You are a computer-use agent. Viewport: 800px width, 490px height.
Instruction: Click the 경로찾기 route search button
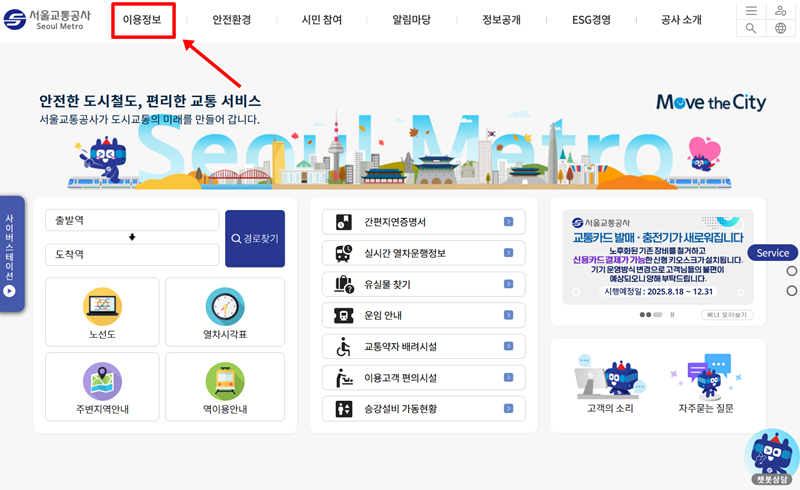click(x=255, y=238)
